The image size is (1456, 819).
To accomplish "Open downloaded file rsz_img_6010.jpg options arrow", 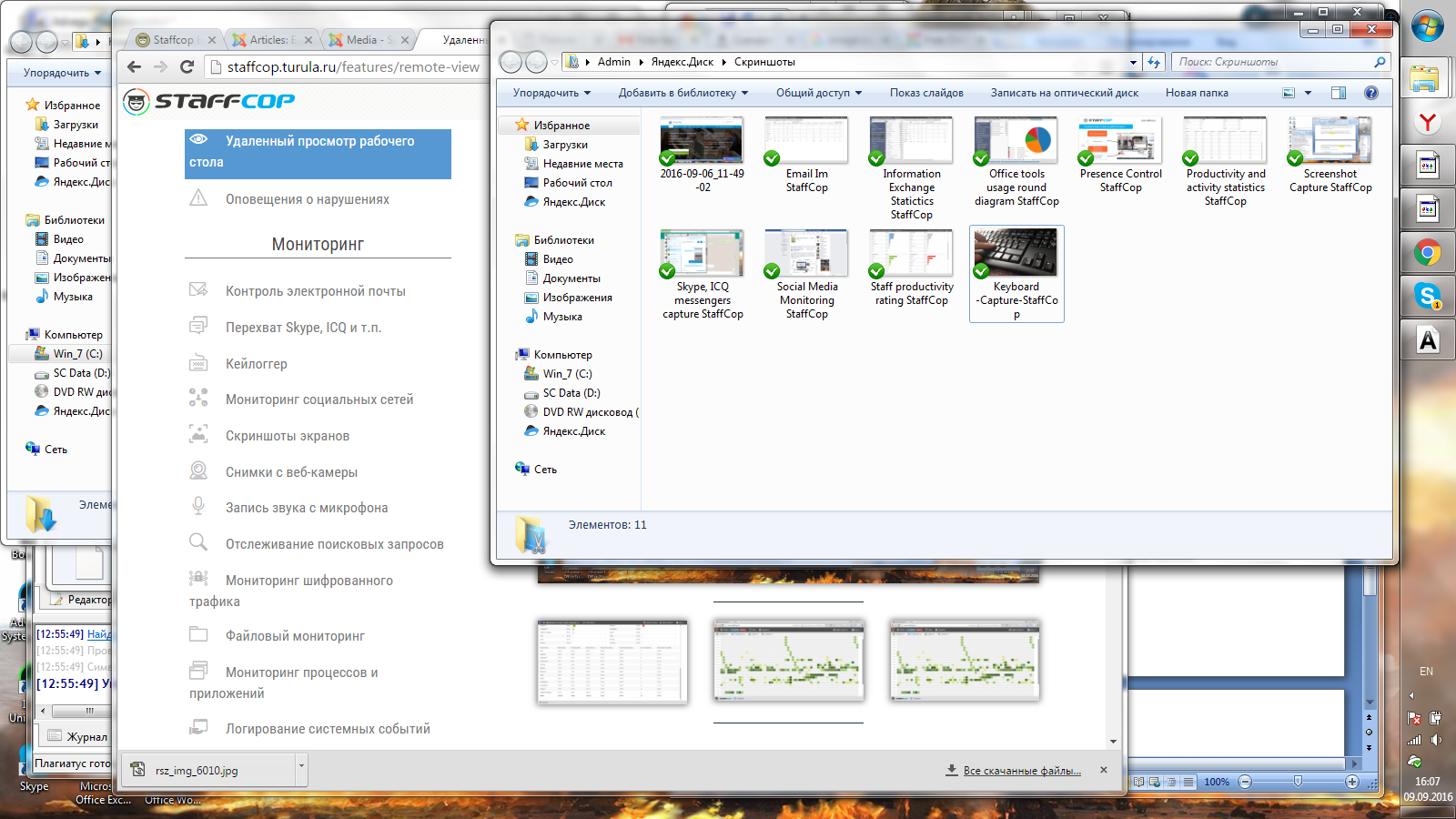I will pos(301,770).
